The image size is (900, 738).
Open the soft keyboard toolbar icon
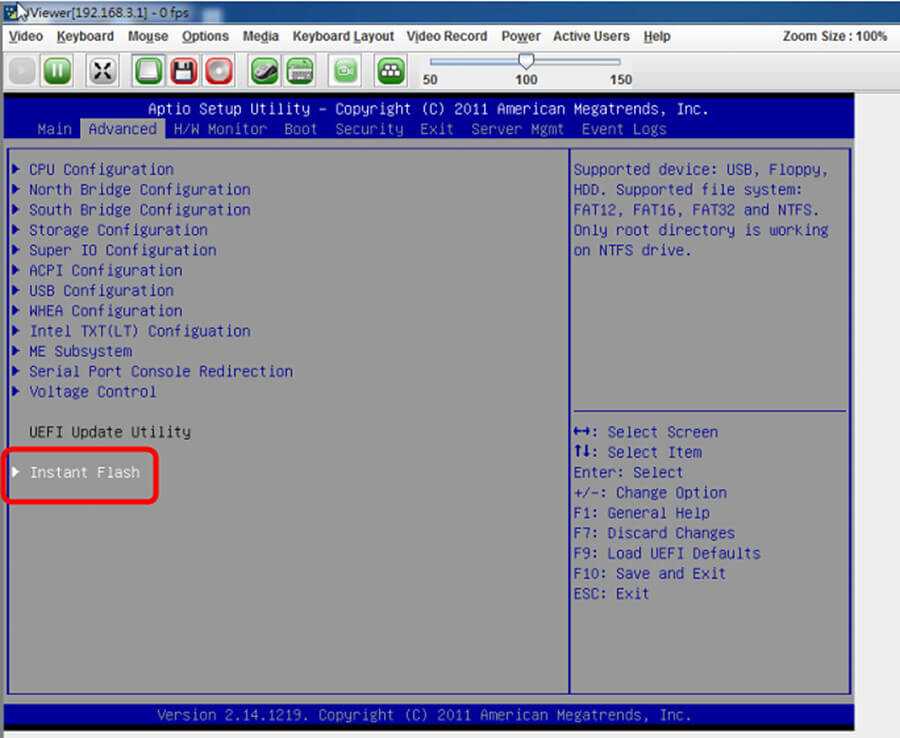click(x=299, y=71)
